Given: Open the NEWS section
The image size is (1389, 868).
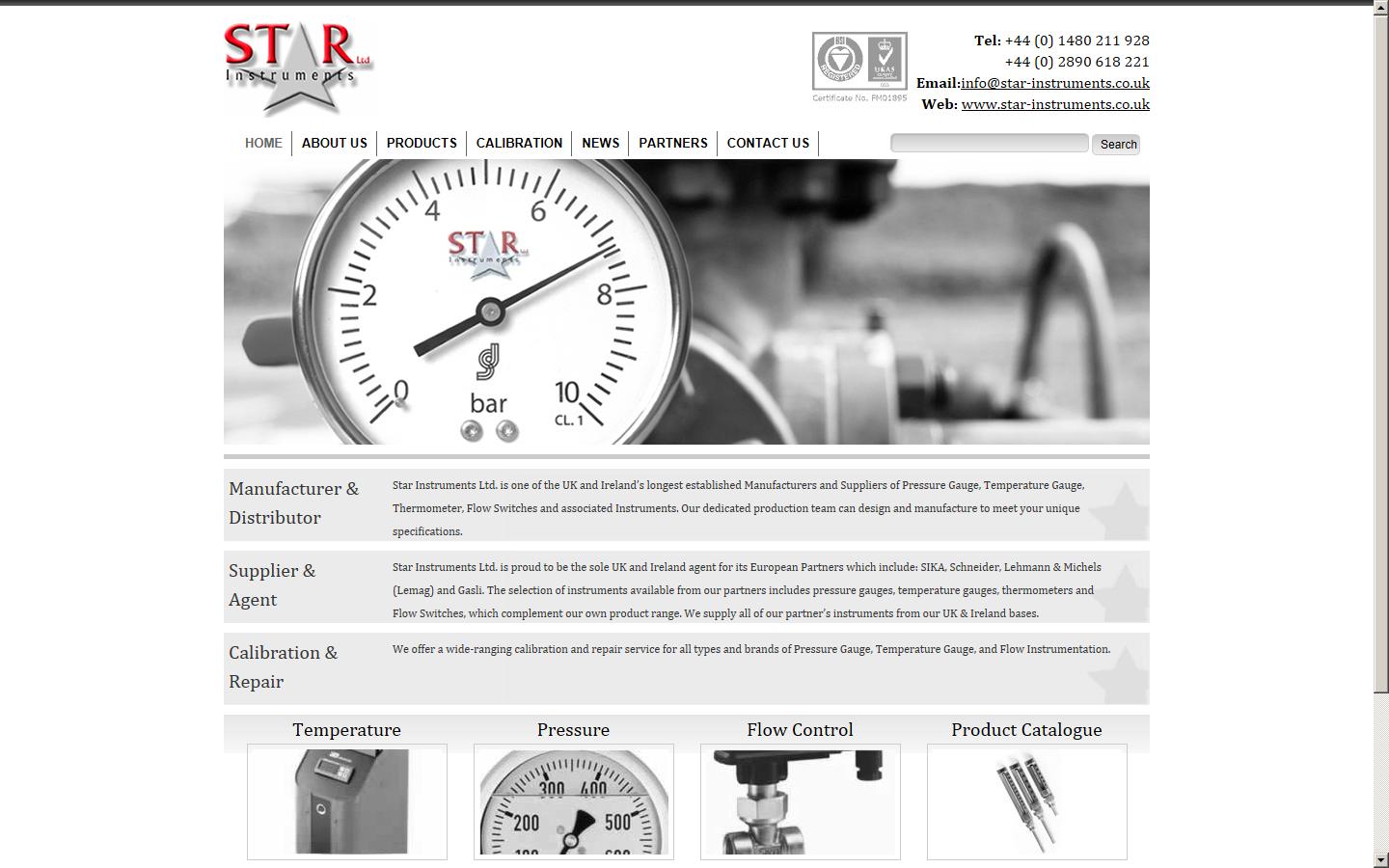Looking at the screenshot, I should (601, 143).
